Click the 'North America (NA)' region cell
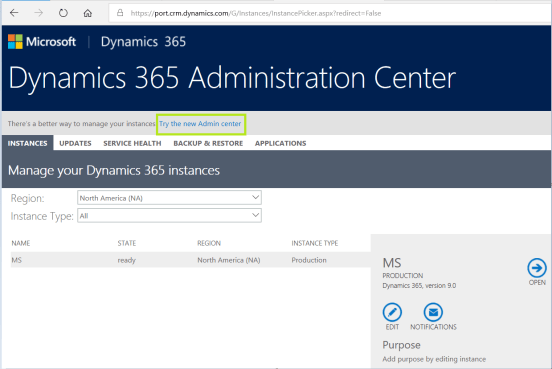 pos(228,260)
